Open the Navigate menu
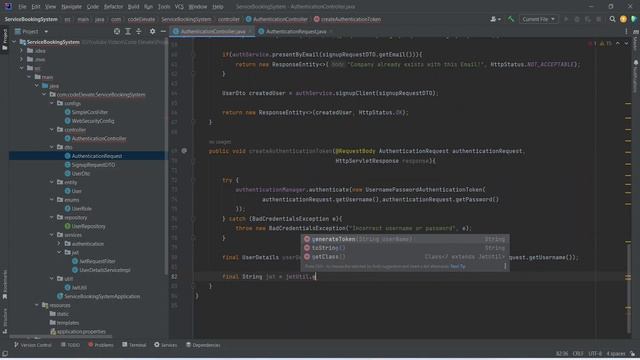 (x=71, y=7)
